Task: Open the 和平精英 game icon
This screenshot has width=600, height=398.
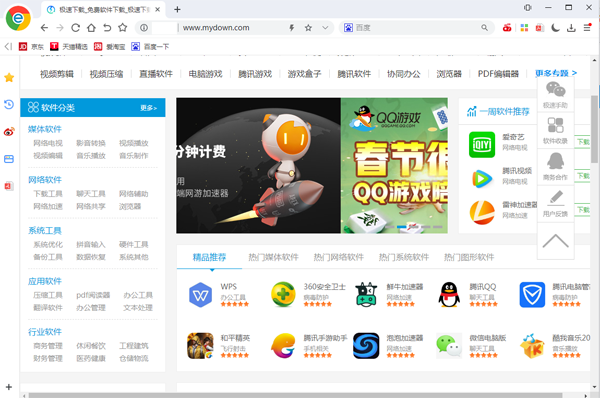Action: [x=200, y=346]
